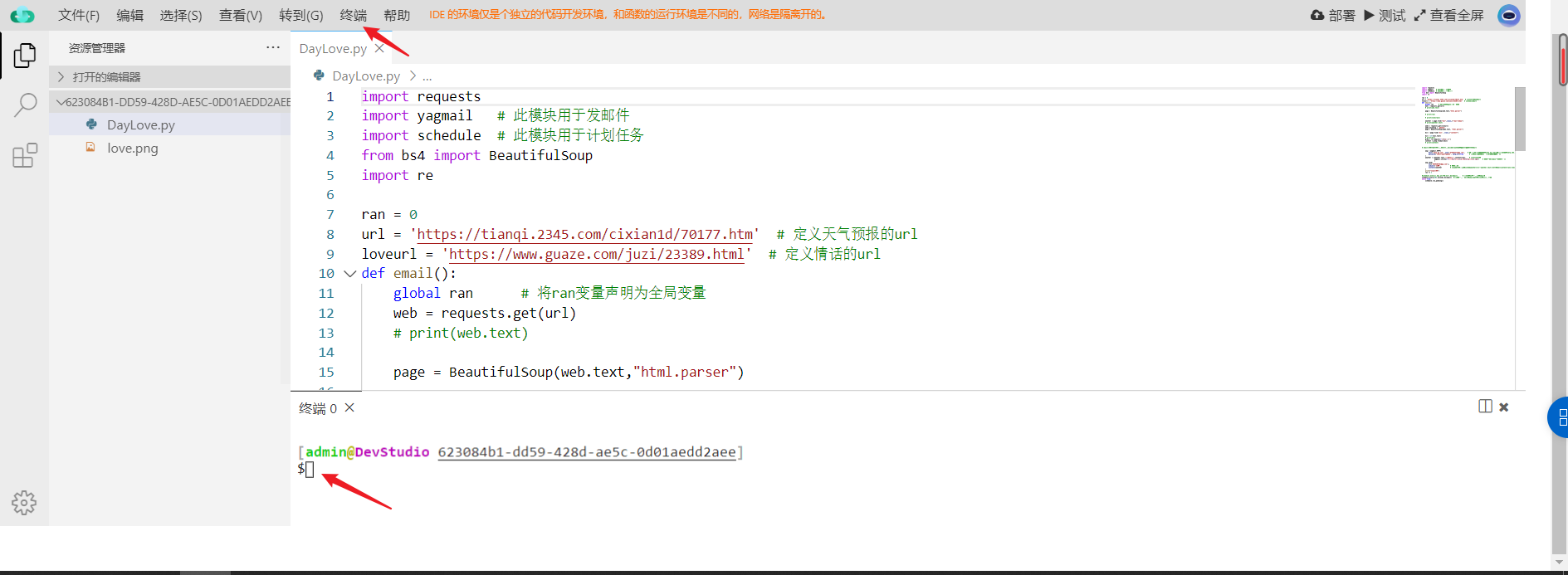The width and height of the screenshot is (1568, 575).
Task: Click the Python icon beside DayLove.py breadcrumb
Action: (319, 76)
